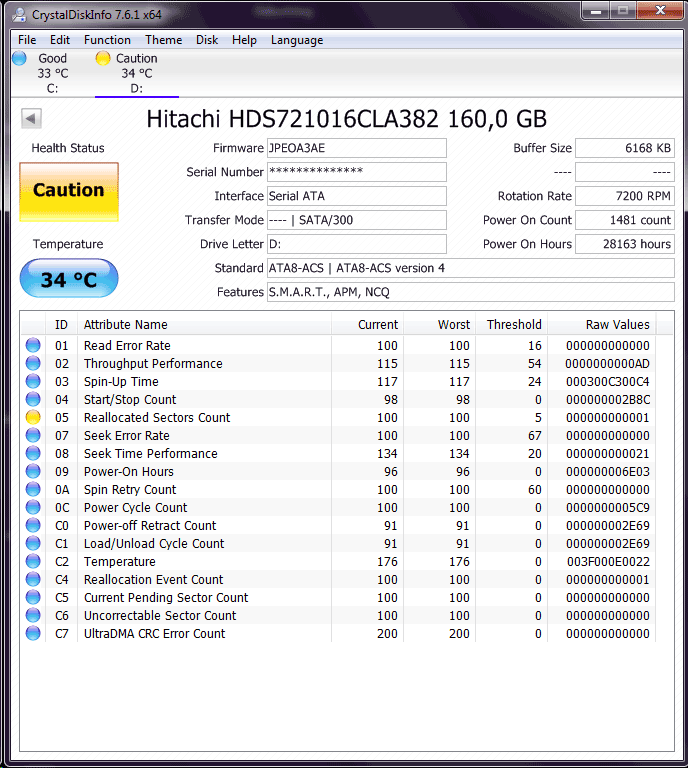688x768 pixels.
Task: Click the Power On Hours field 28163 hours
Action: 625,244
